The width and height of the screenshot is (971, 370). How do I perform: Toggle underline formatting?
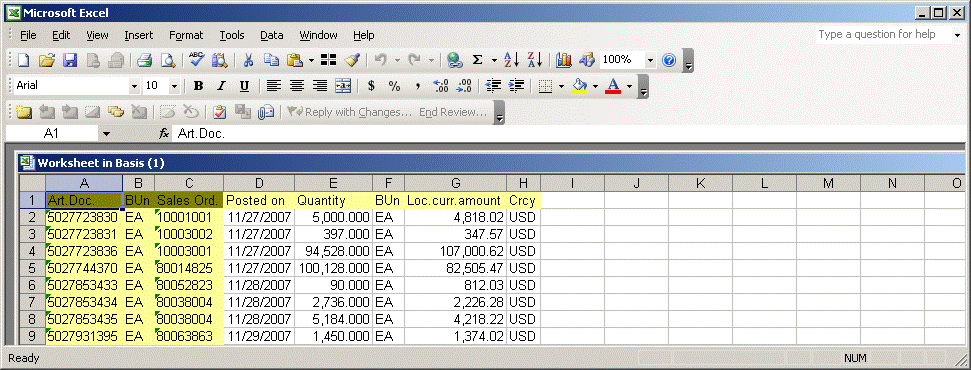tap(245, 86)
